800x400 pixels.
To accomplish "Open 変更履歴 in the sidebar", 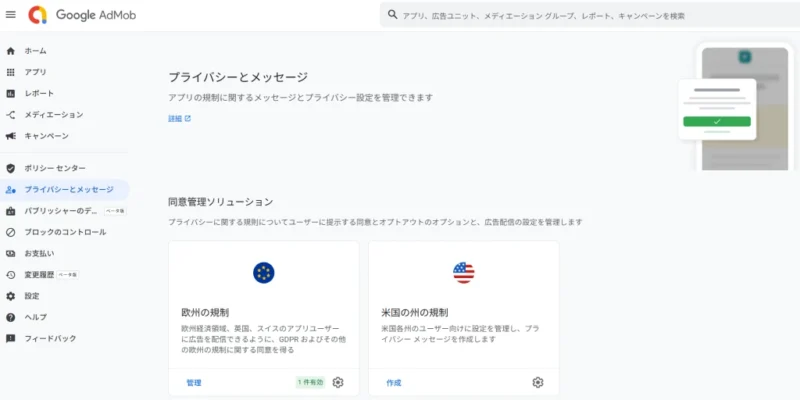I will point(39,275).
